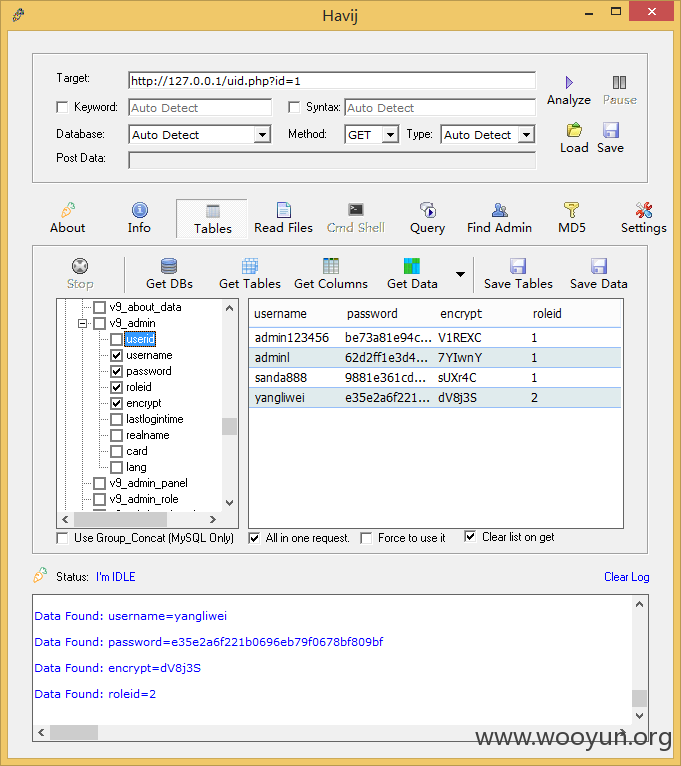Click the Save Data icon
The image size is (681, 766).
tap(598, 266)
